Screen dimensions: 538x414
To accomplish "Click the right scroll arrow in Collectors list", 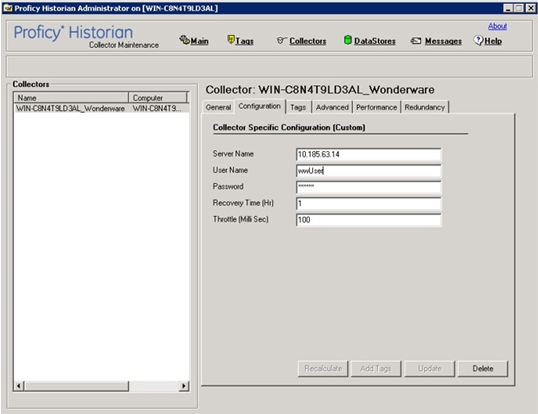I will pos(184,386).
